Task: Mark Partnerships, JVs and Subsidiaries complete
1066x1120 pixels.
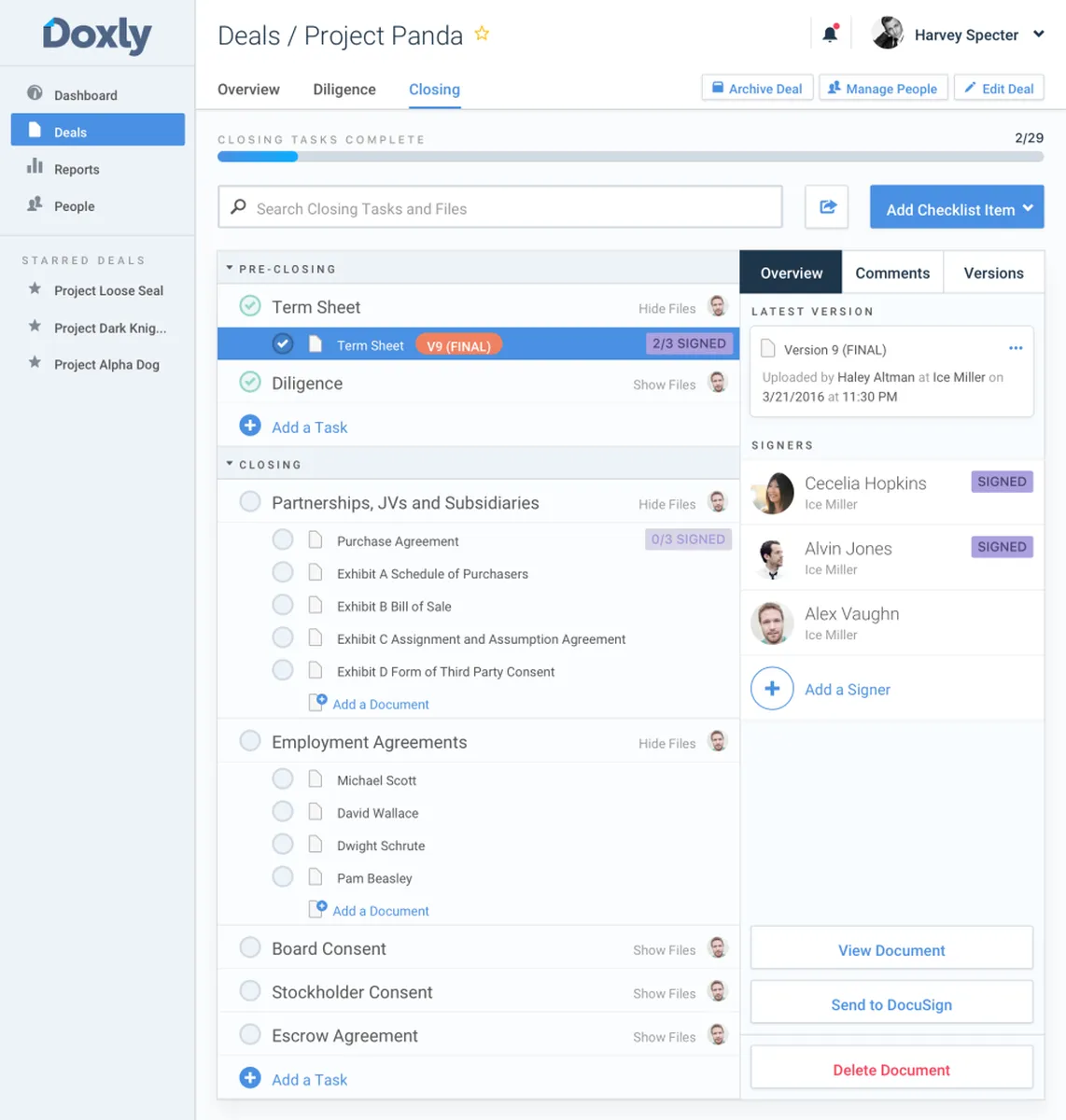Action: point(250,502)
